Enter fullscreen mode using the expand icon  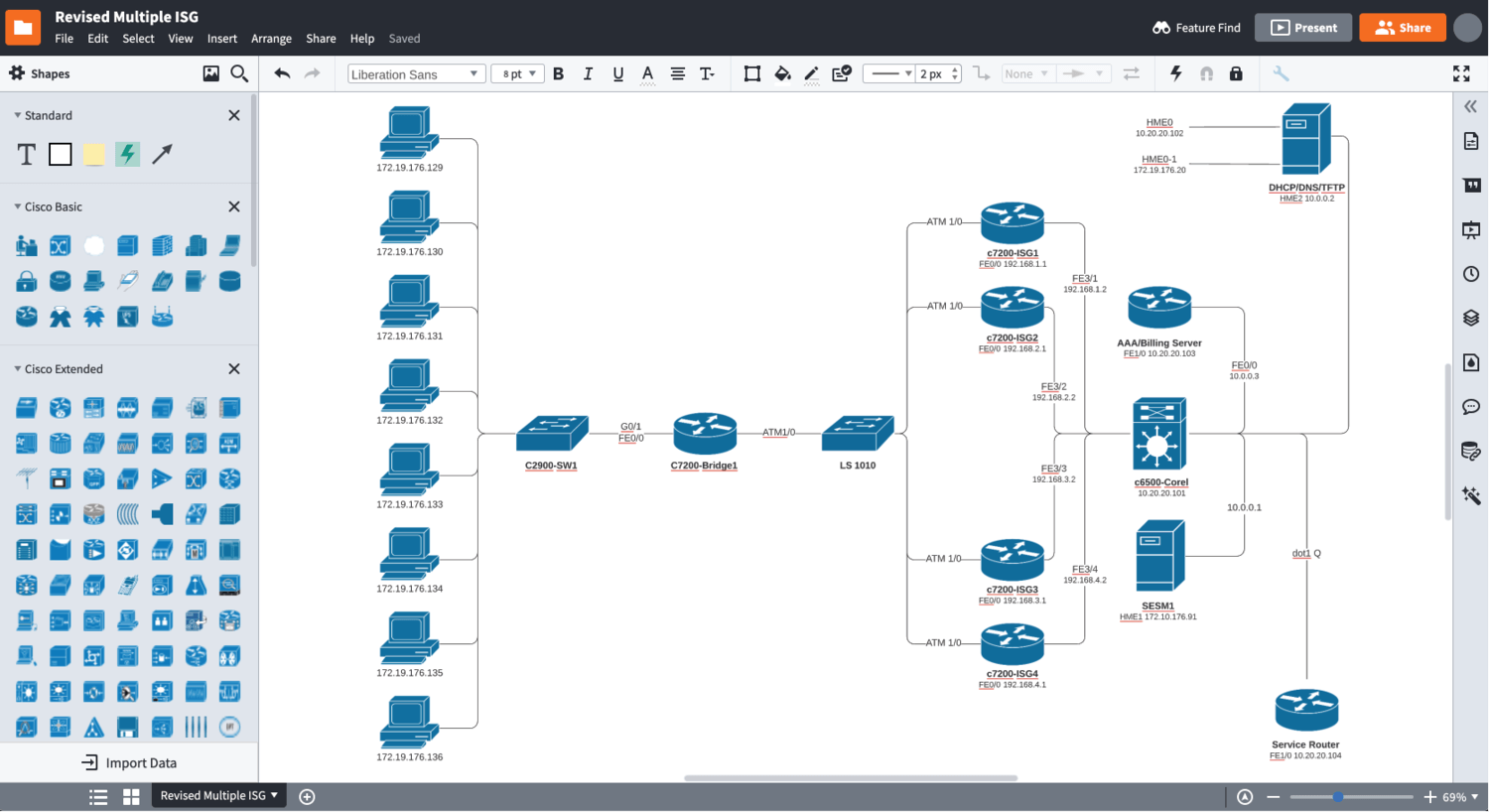1461,73
